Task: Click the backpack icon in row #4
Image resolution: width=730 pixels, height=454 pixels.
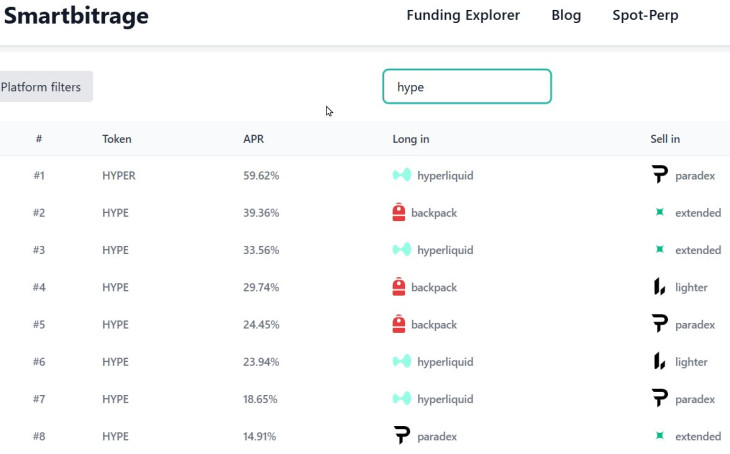Action: point(399,287)
